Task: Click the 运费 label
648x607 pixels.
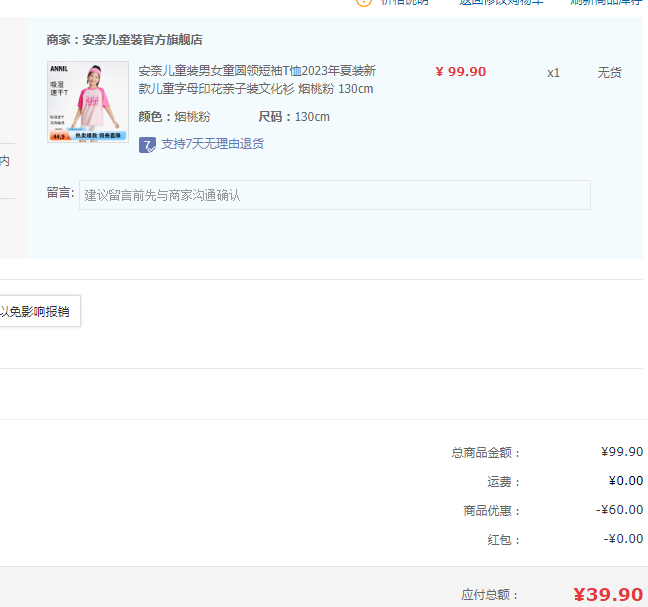Action: click(x=503, y=482)
